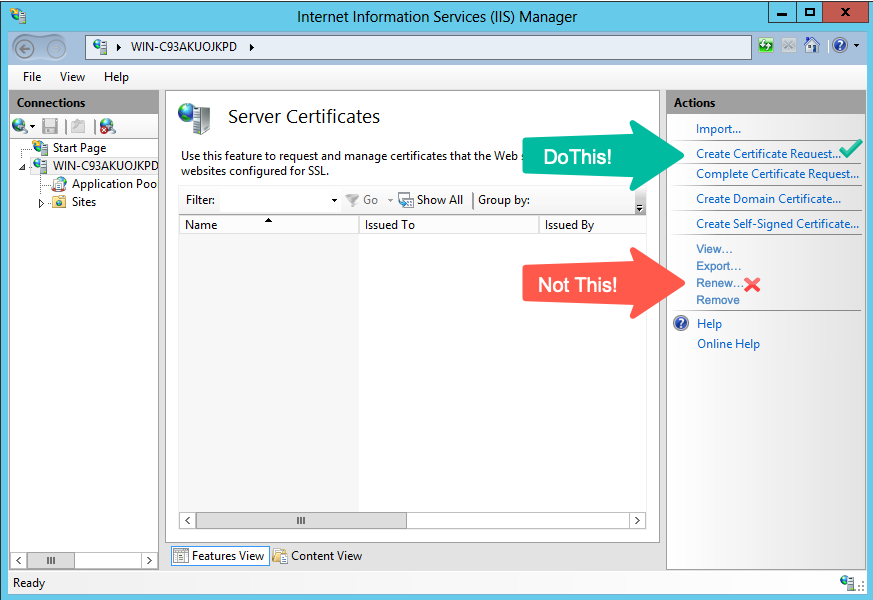
Task: Select the Create New Connection globe icon
Action: 19,125
